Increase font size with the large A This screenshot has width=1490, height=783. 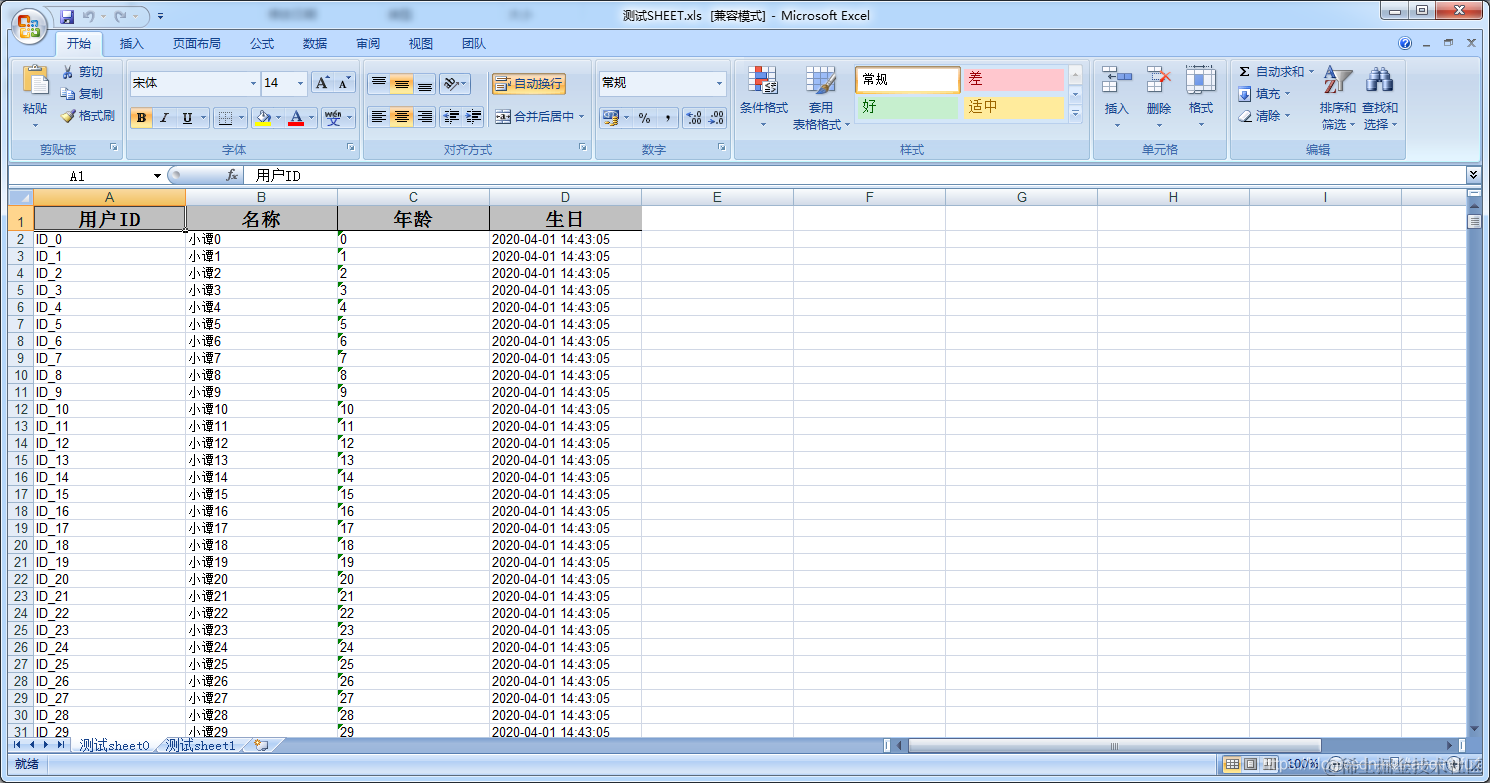click(x=322, y=83)
